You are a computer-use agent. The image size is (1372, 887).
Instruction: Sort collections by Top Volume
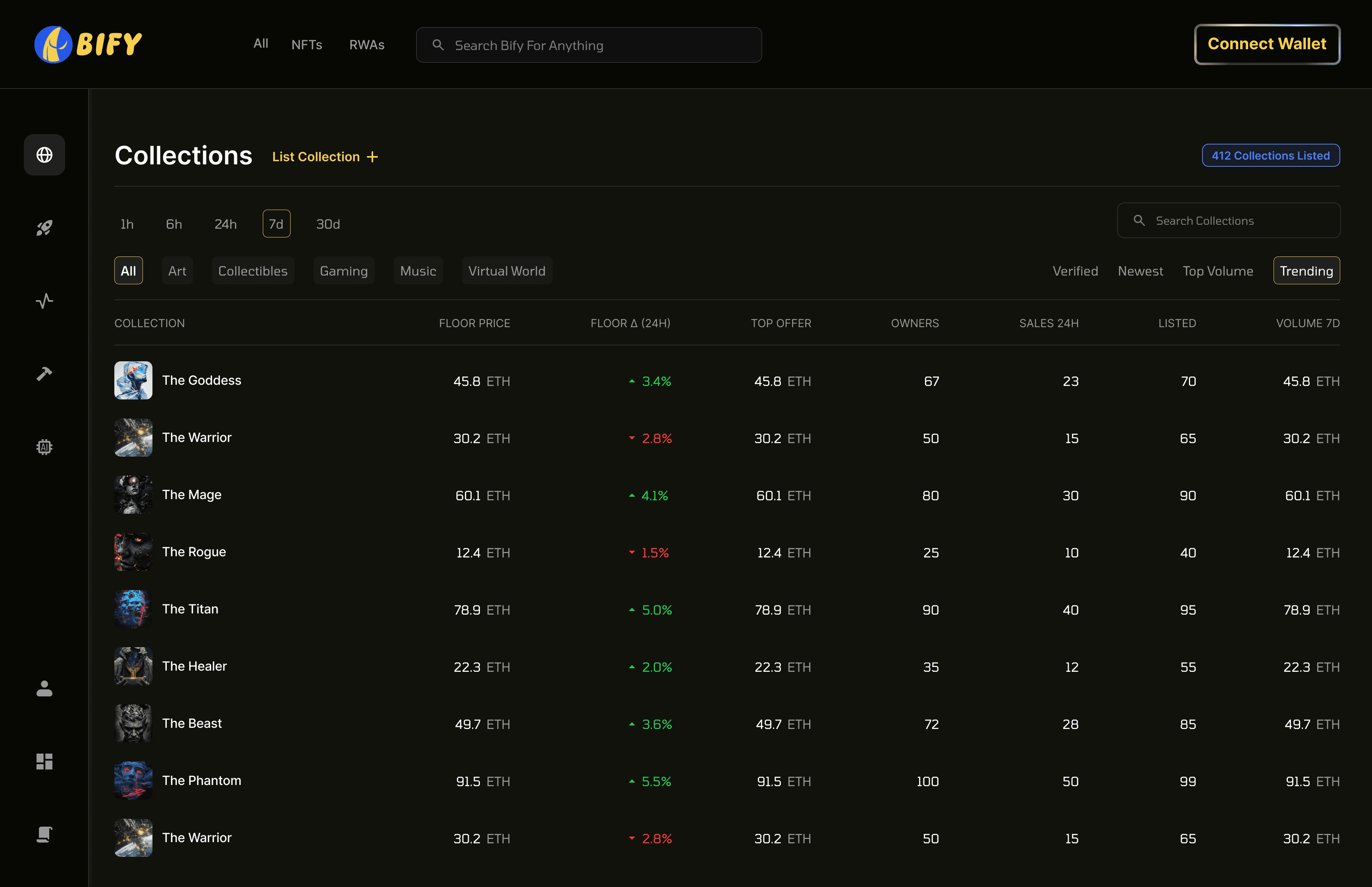(1218, 271)
